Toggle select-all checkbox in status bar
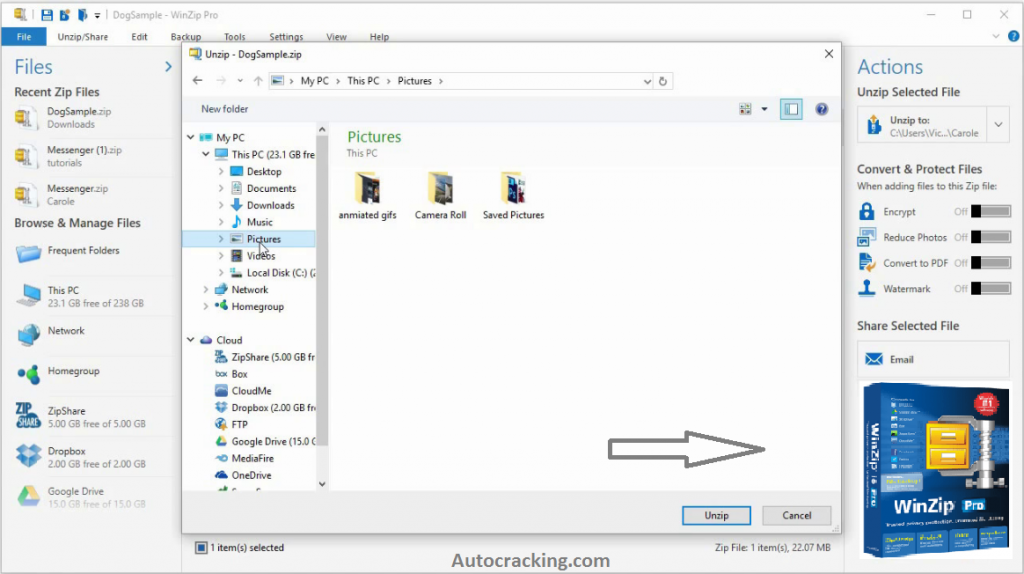This screenshot has width=1024, height=574. click(x=201, y=548)
